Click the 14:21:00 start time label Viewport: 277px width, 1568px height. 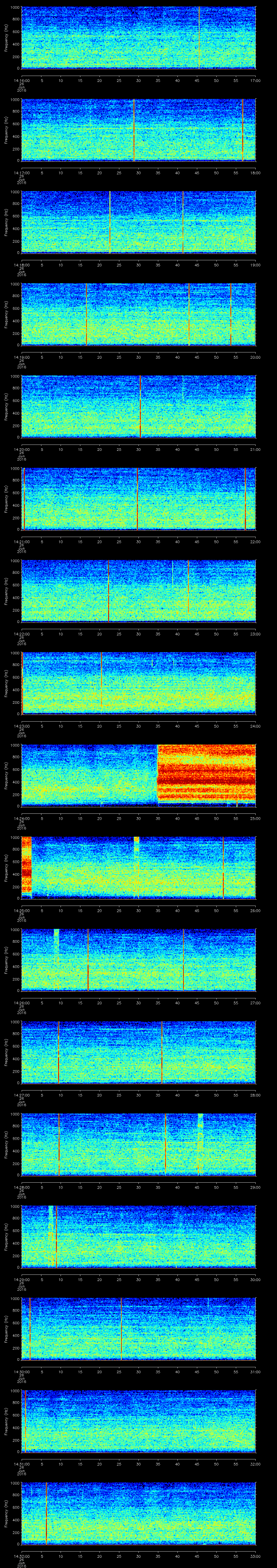coord(22,542)
